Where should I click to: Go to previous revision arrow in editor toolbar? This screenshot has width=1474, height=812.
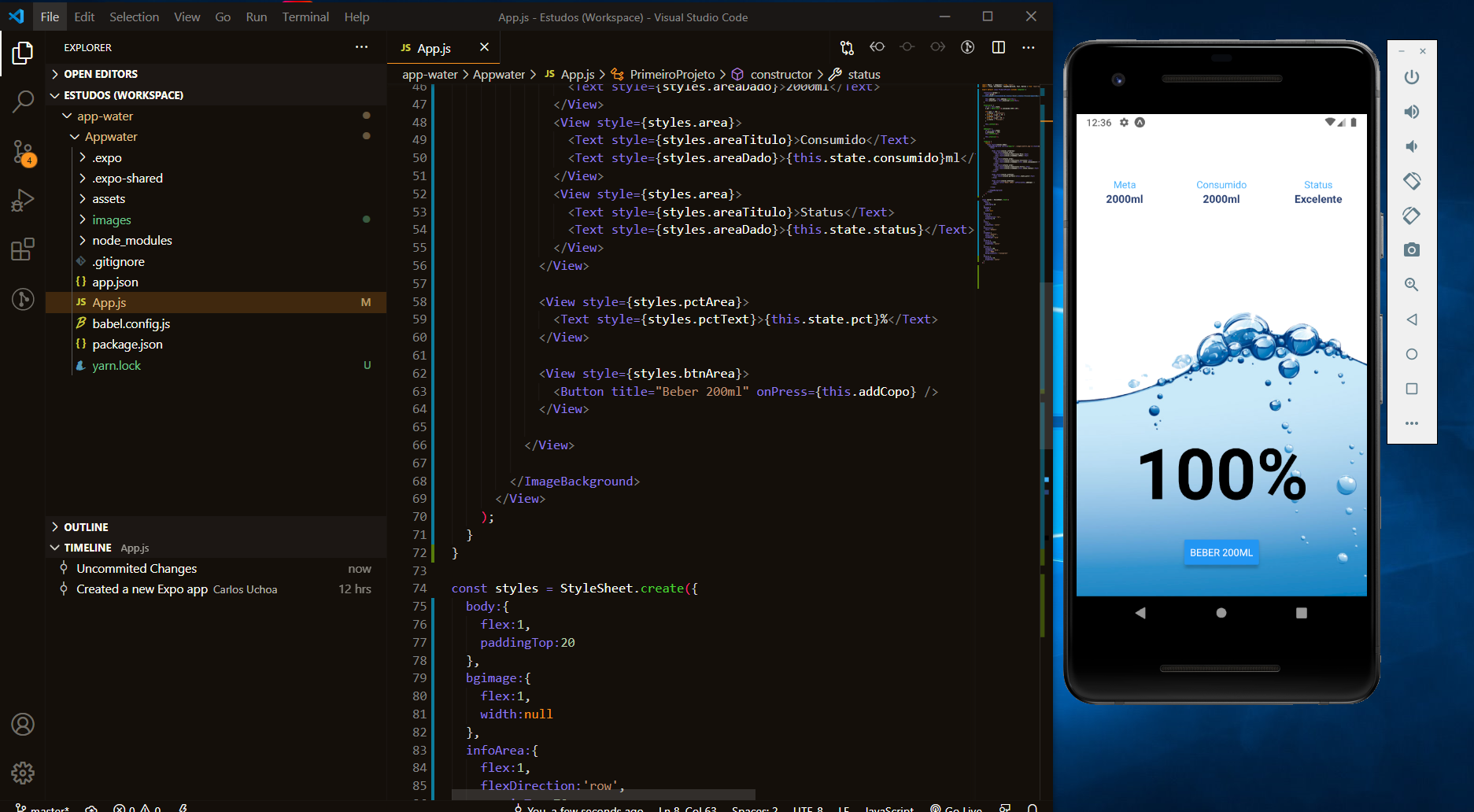(877, 47)
